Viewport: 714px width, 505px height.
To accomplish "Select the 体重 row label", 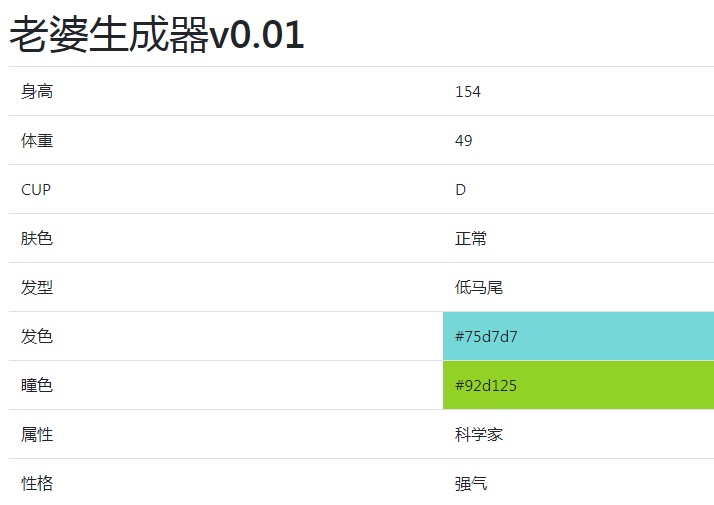I will pyautogui.click(x=37, y=140).
